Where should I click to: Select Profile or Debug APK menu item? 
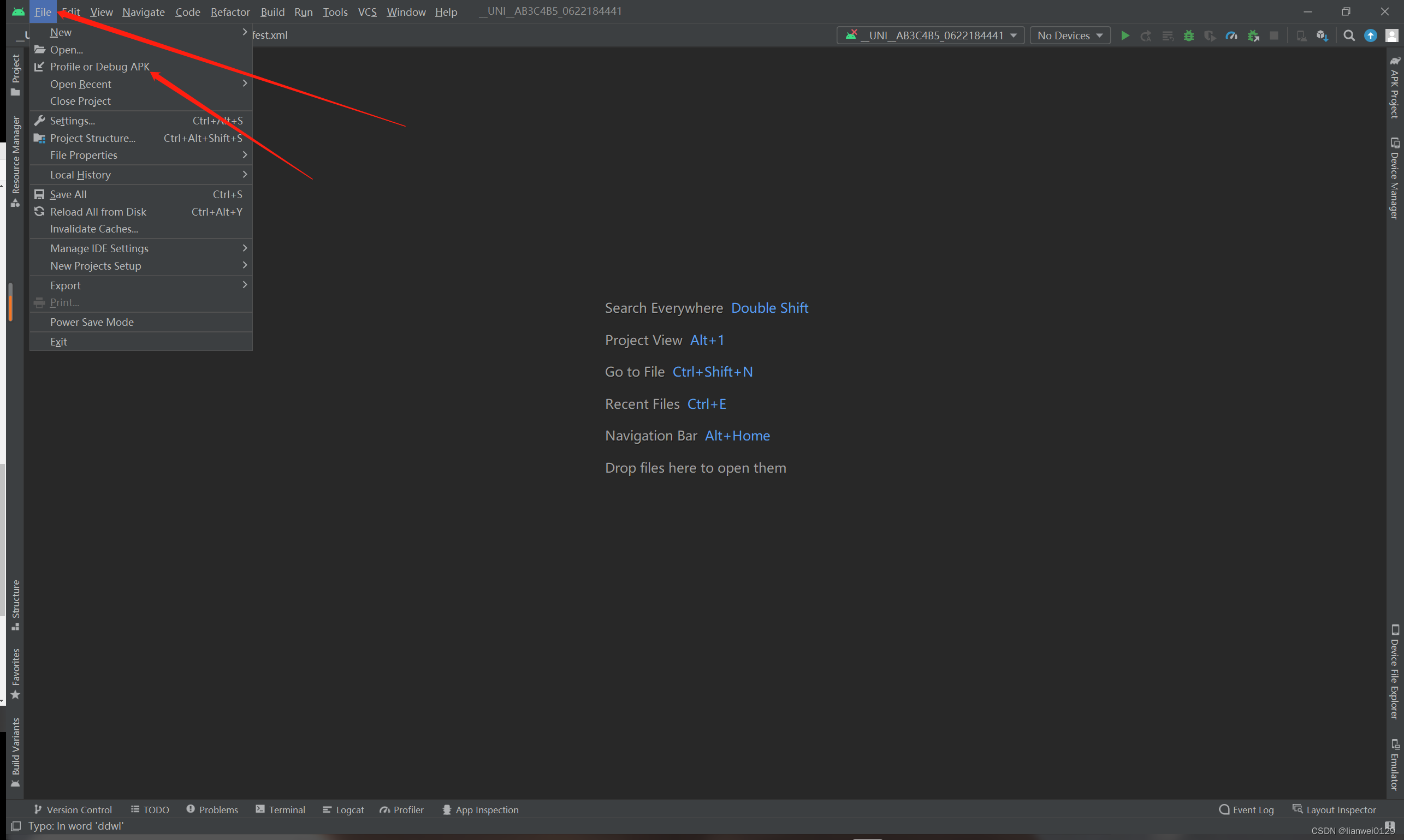[100, 67]
